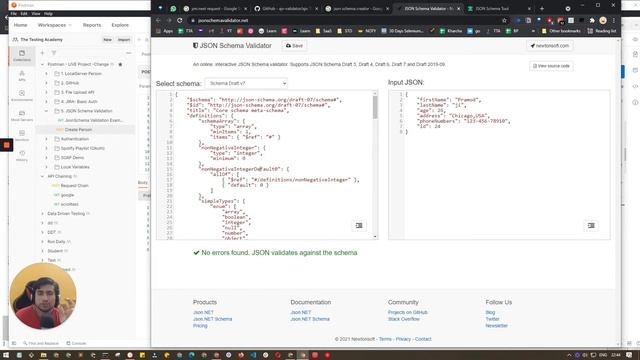Open File Explorer from taskbar
This screenshot has width=640, height=360.
tap(43, 355)
